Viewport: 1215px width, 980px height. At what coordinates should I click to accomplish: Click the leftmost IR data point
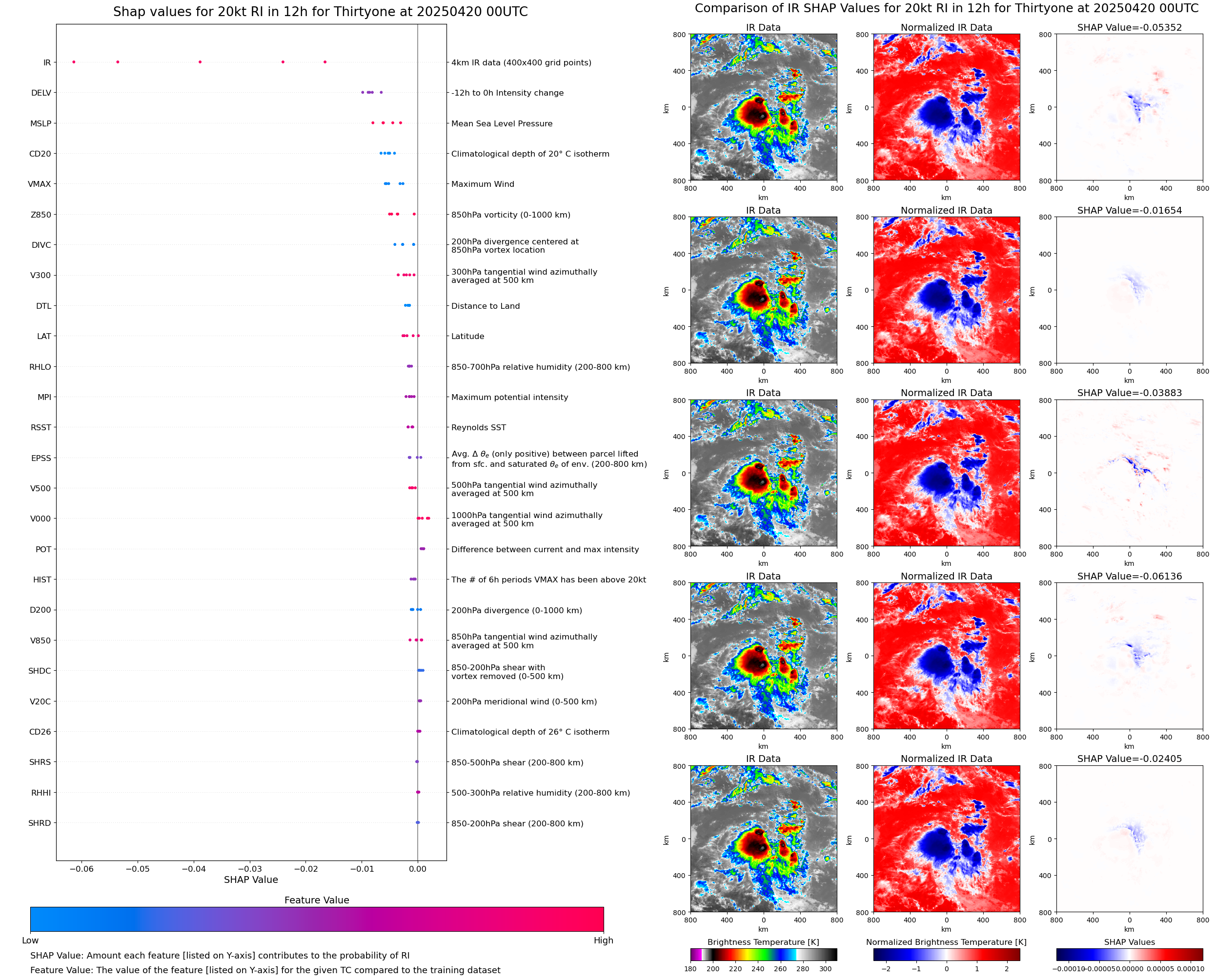(x=74, y=62)
